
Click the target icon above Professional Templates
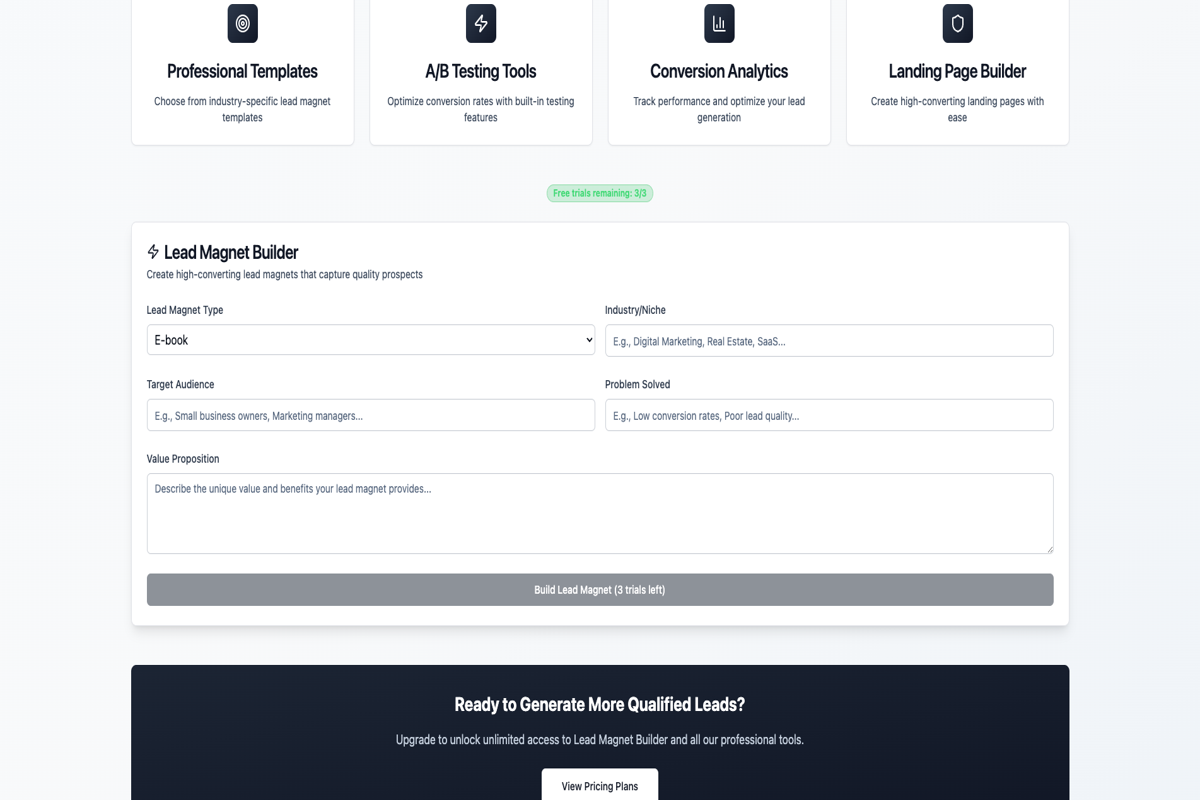tap(243, 23)
